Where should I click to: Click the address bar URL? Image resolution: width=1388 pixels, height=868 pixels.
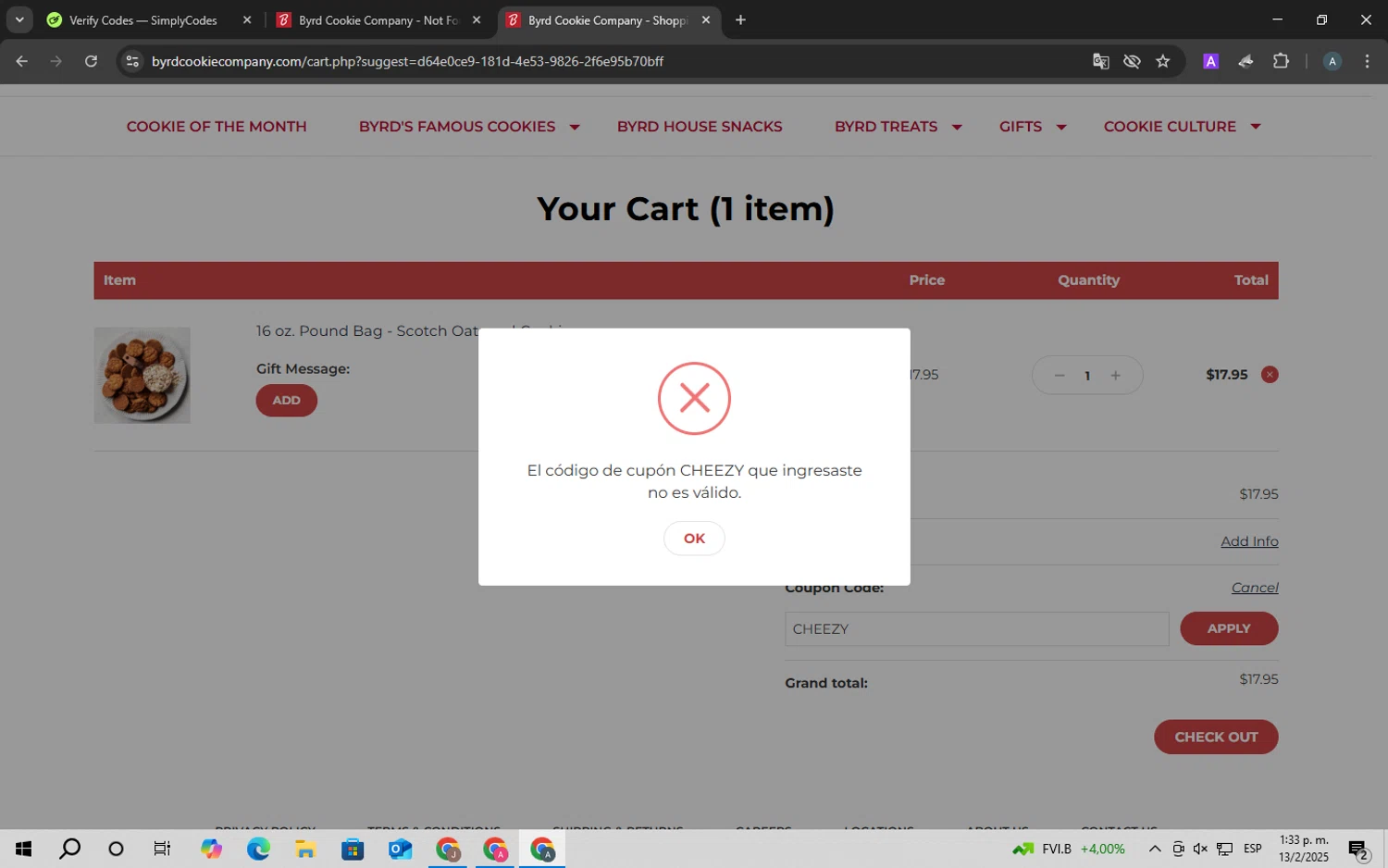point(407,61)
